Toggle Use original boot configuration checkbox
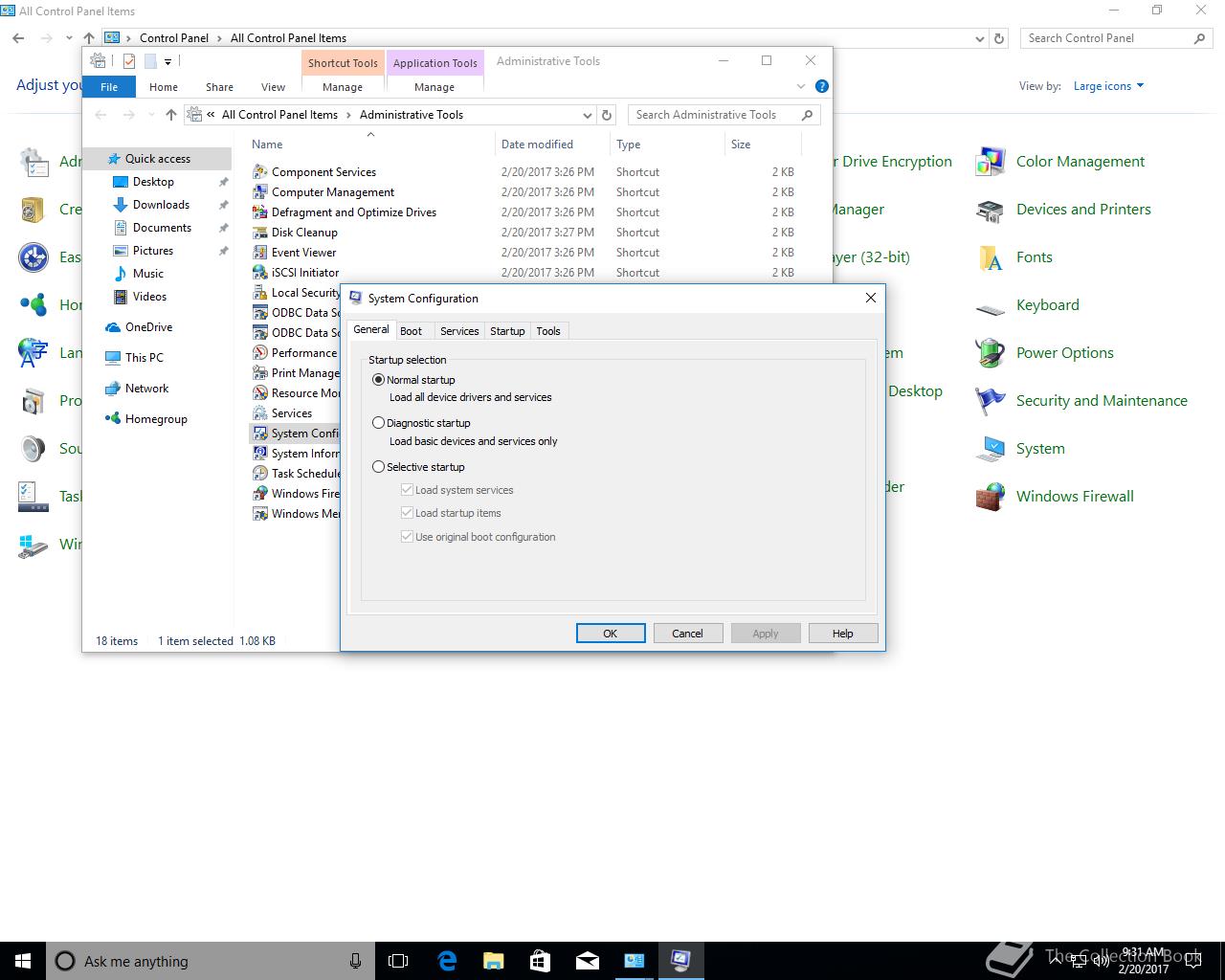 coord(407,536)
